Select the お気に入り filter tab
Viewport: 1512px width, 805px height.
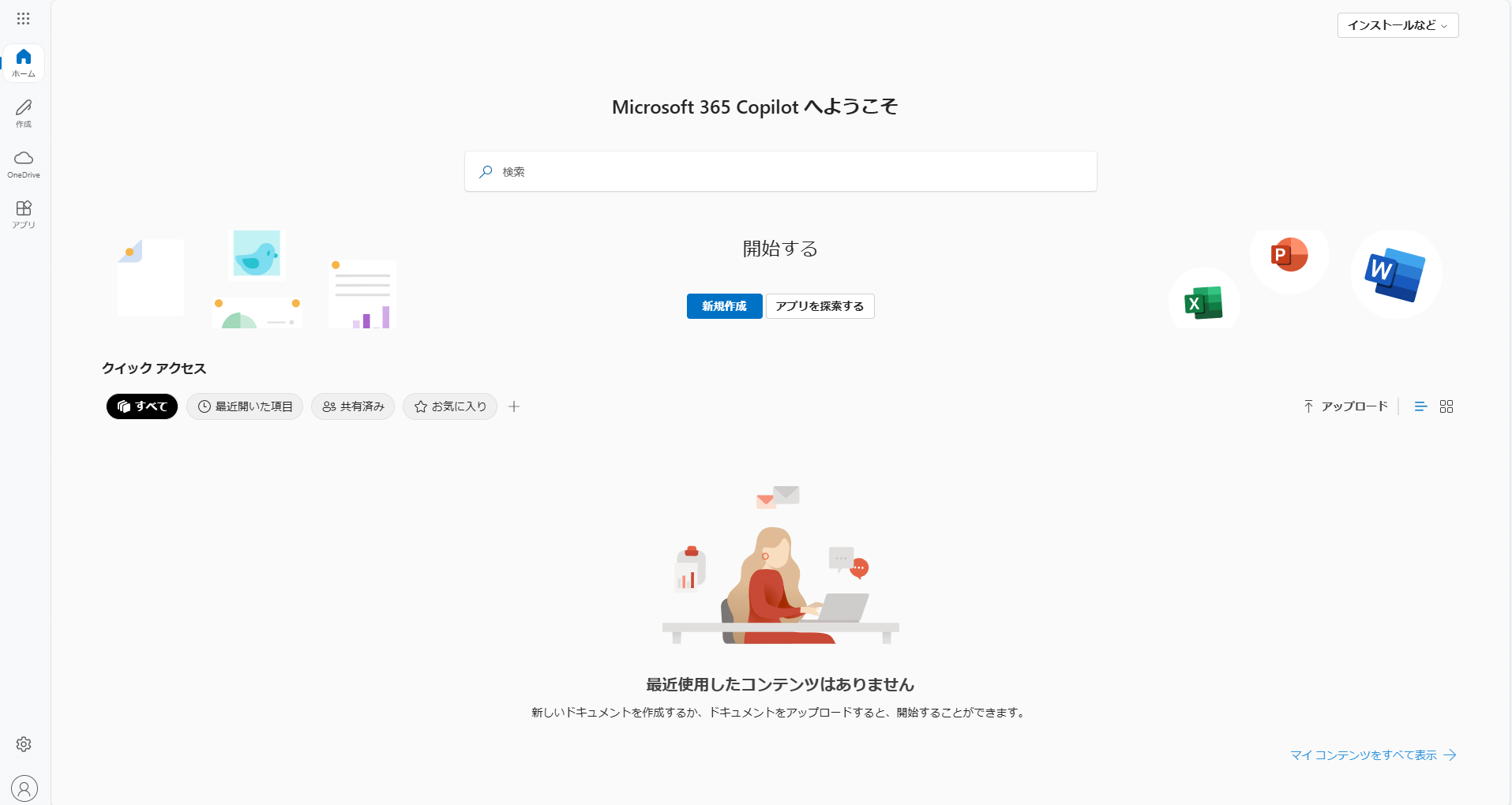(450, 406)
